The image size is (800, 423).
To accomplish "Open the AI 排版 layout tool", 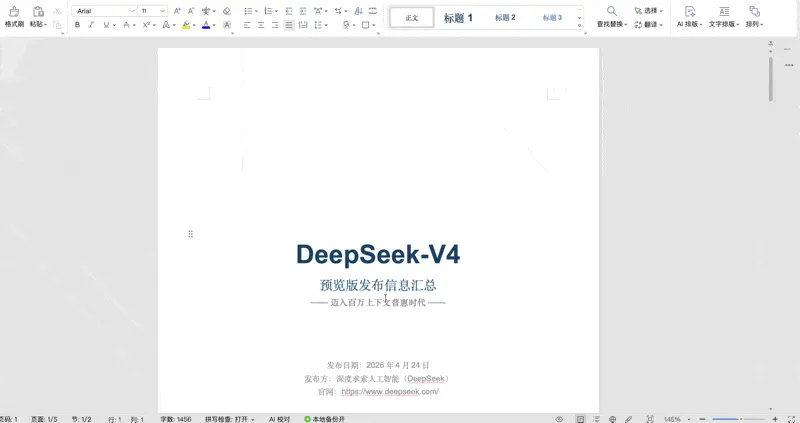I will click(690, 16).
